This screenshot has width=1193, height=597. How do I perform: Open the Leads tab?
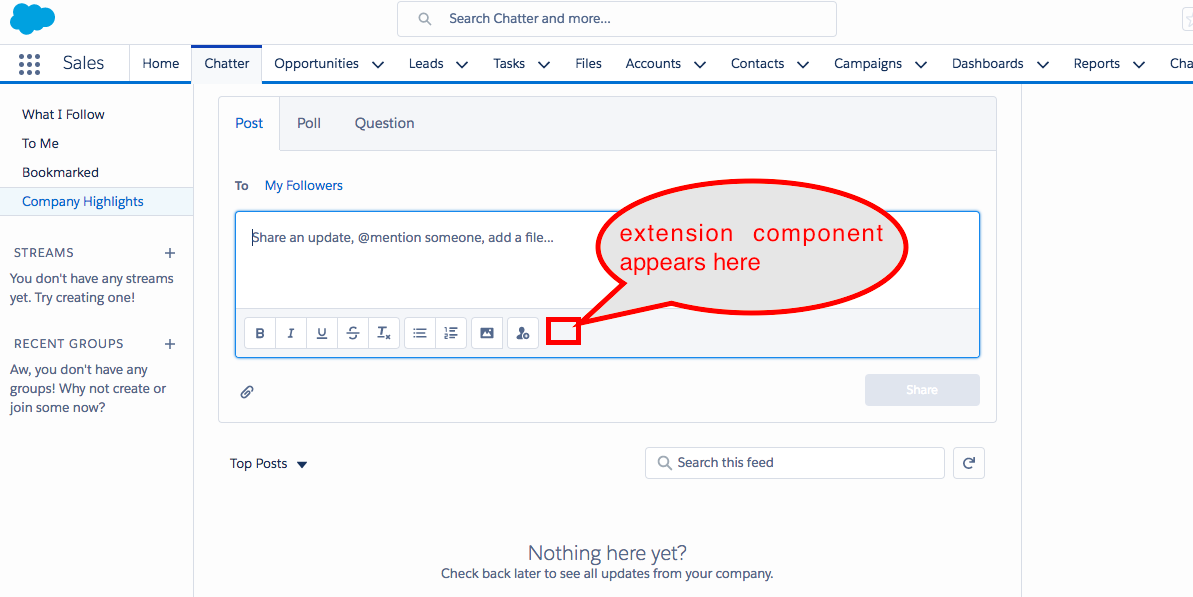point(426,64)
